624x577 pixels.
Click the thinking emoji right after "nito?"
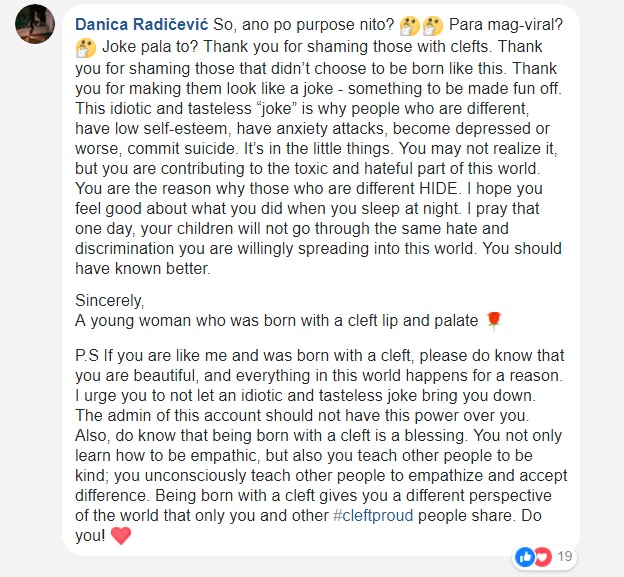coord(409,25)
